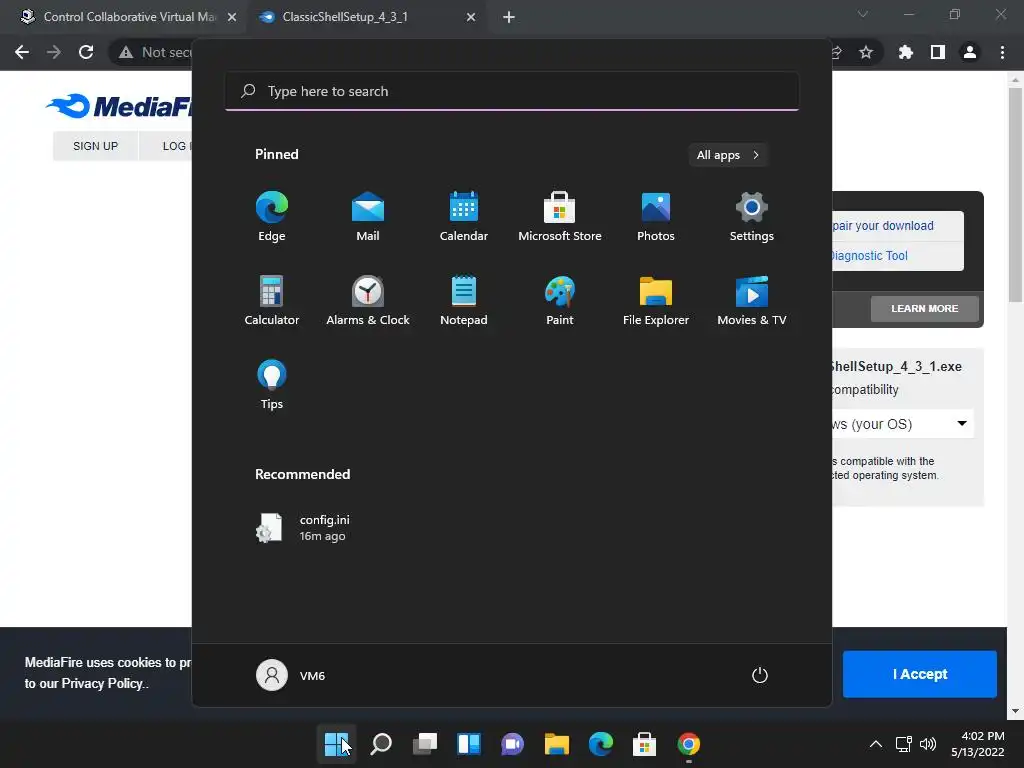
Task: Click SIGN UP on MediaFire
Action: (x=95, y=146)
